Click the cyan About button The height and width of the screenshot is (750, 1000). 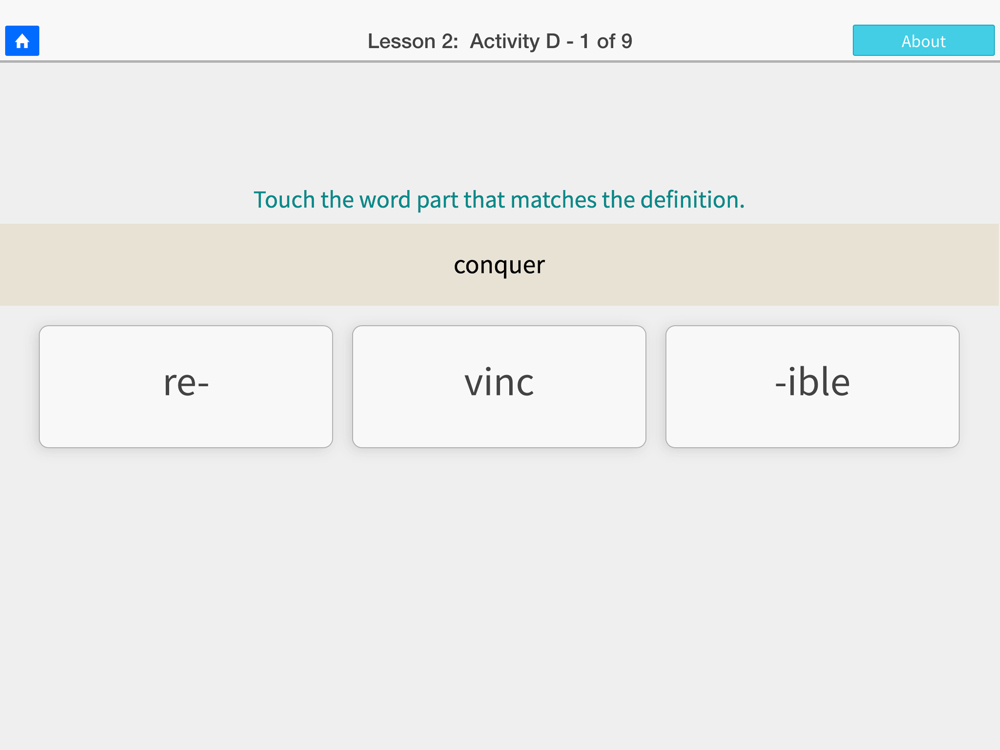(923, 41)
